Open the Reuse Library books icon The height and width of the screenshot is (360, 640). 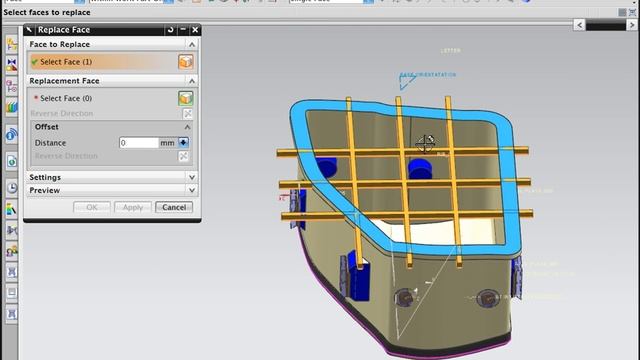click(x=11, y=108)
